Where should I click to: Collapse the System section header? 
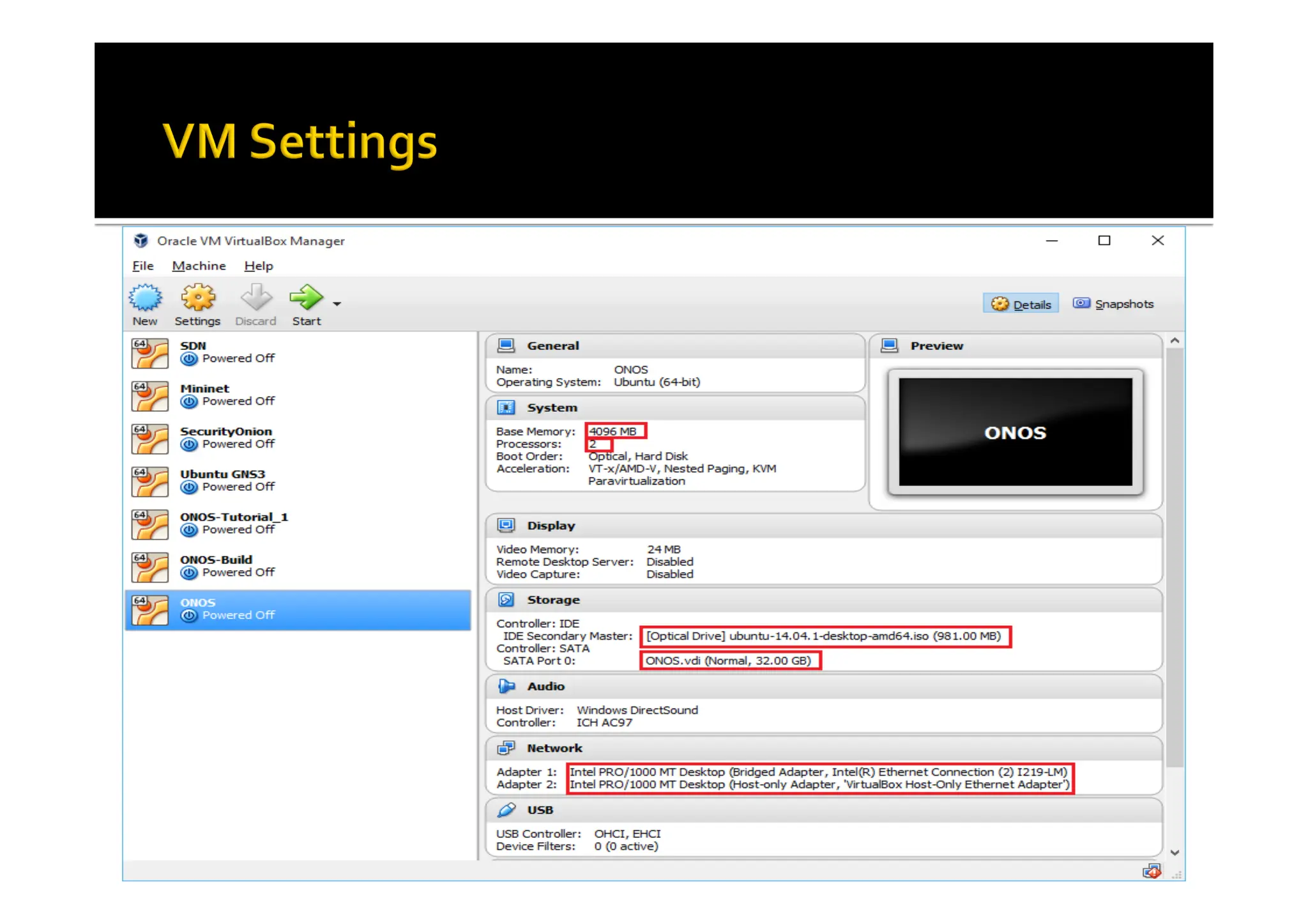552,407
